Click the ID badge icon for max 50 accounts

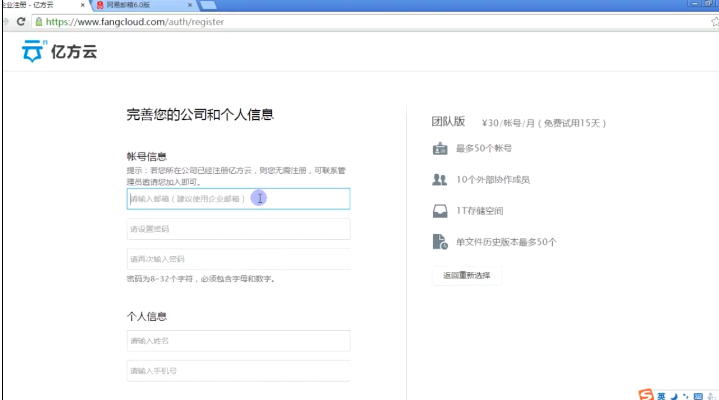[440, 149]
